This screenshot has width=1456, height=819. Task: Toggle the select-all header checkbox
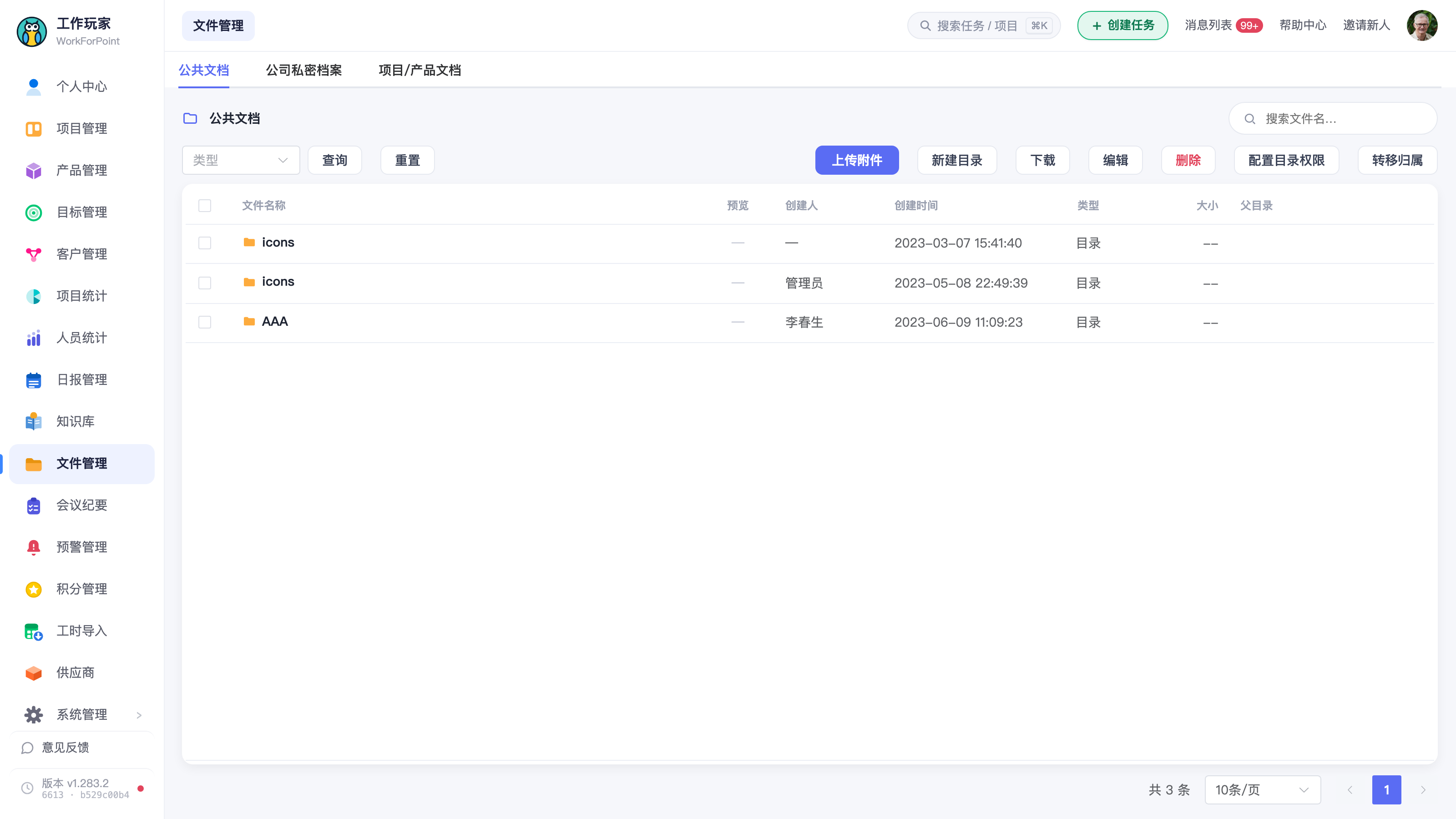(205, 205)
